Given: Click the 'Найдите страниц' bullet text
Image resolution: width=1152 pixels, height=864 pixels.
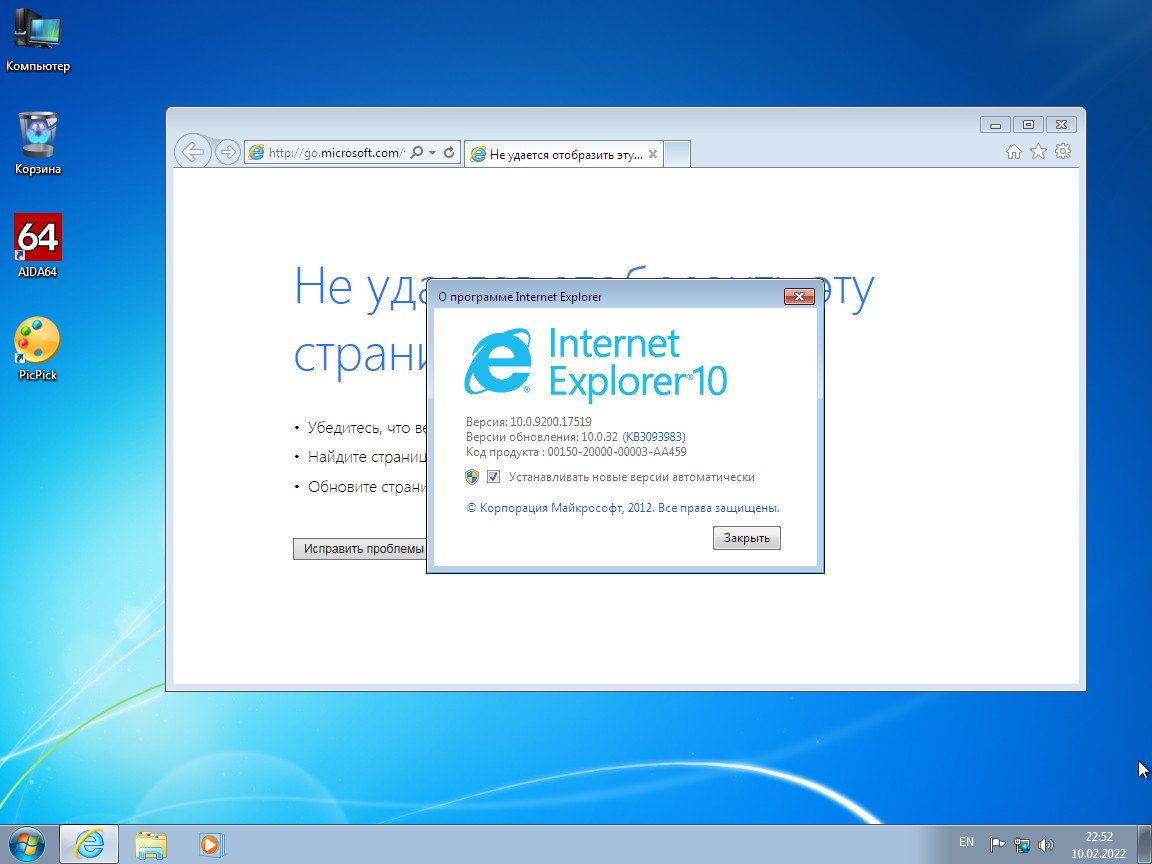Looking at the screenshot, I should [367, 457].
